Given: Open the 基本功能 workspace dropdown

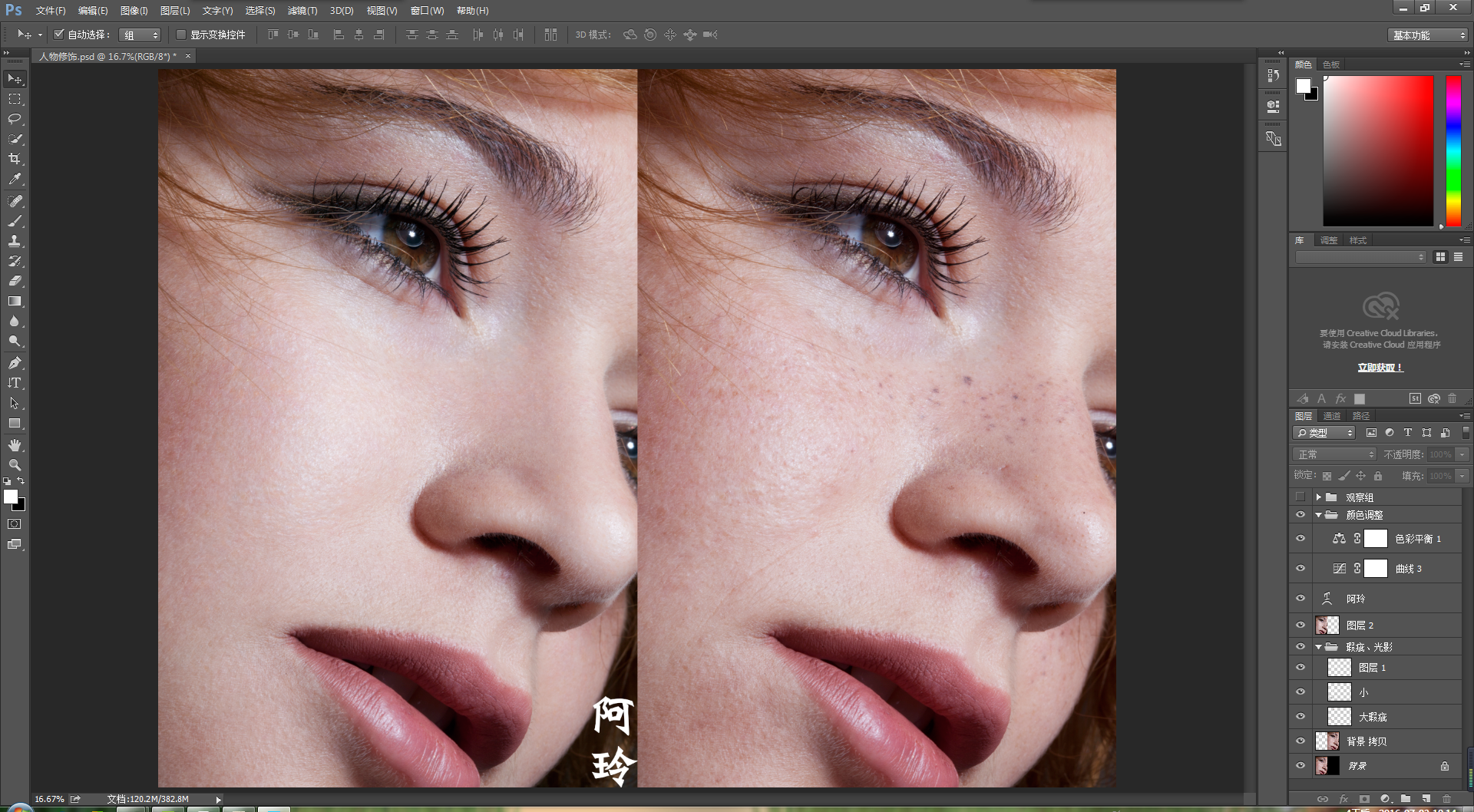Looking at the screenshot, I should pyautogui.click(x=1429, y=35).
